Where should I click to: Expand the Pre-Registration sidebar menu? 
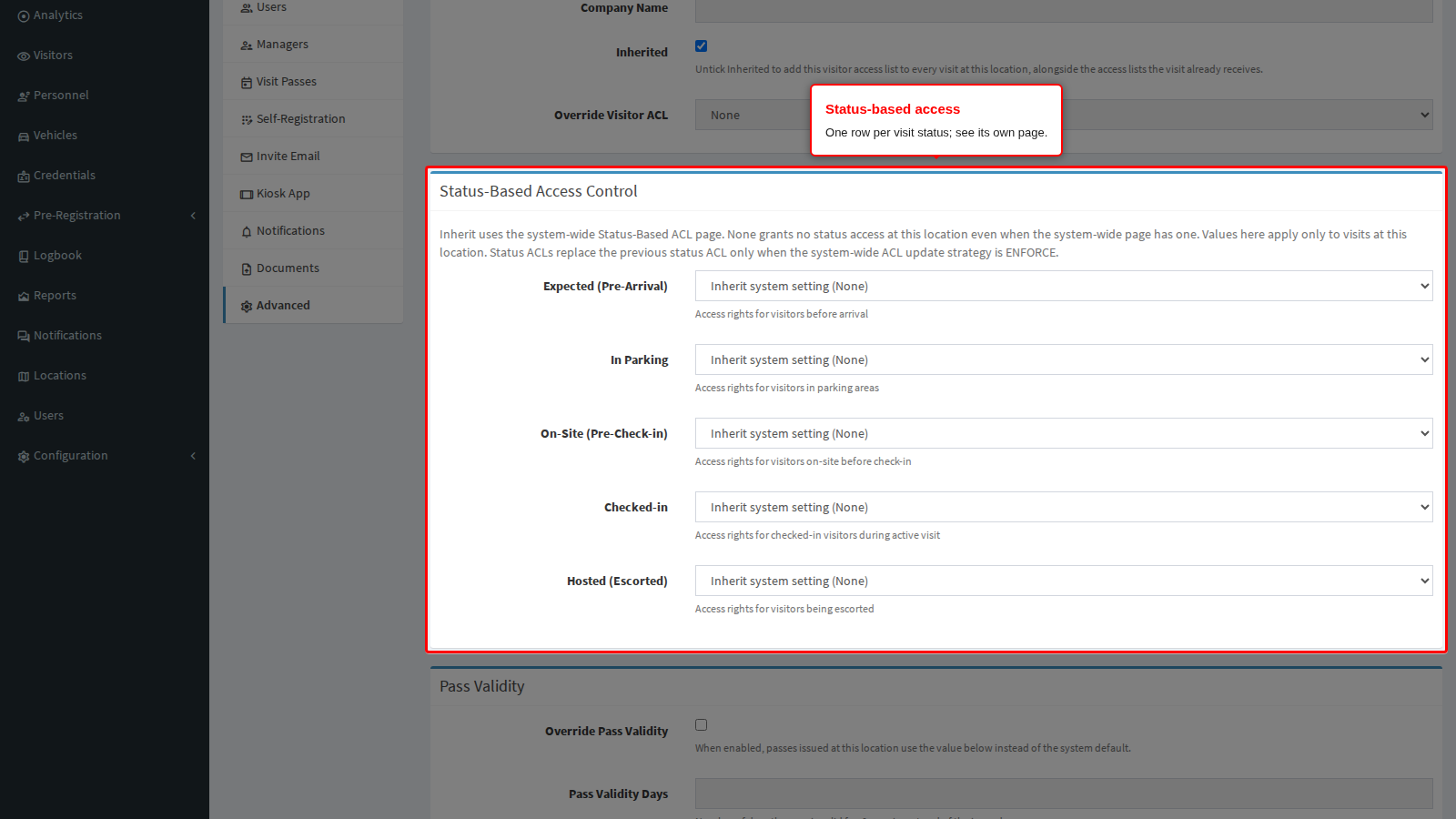pos(105,216)
